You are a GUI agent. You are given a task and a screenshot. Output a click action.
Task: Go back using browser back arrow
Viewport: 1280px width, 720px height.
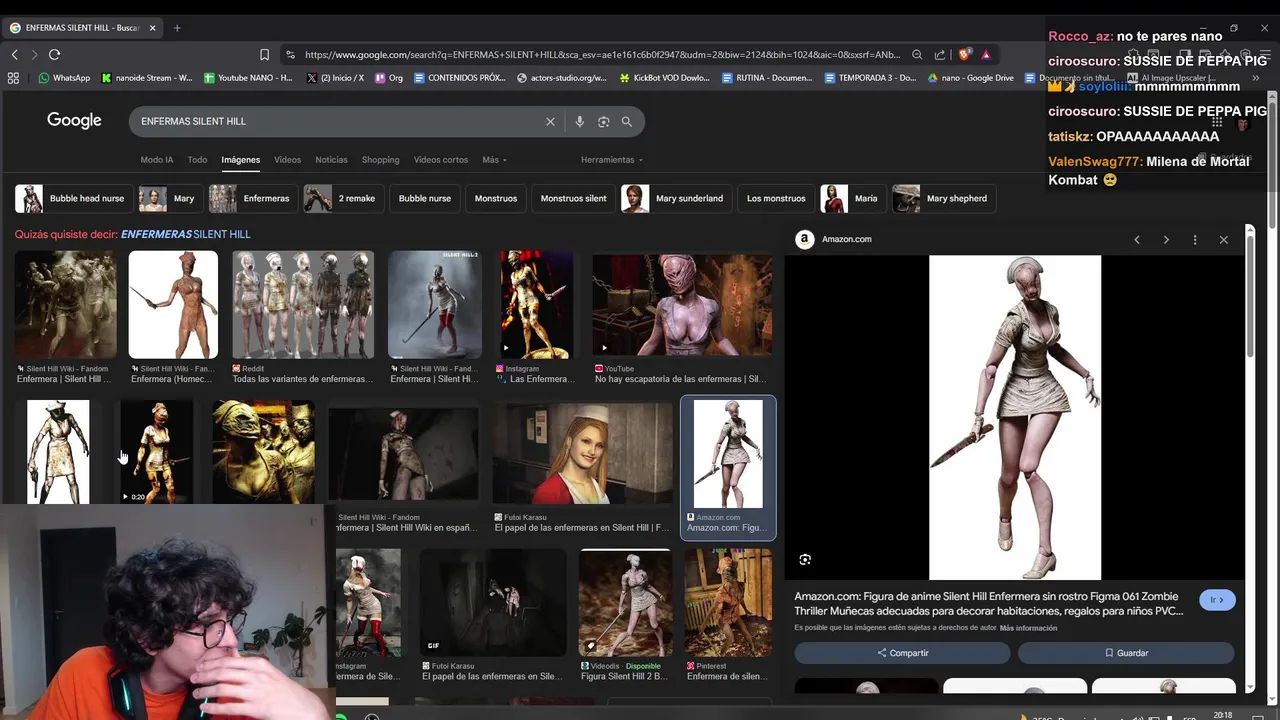click(14, 55)
